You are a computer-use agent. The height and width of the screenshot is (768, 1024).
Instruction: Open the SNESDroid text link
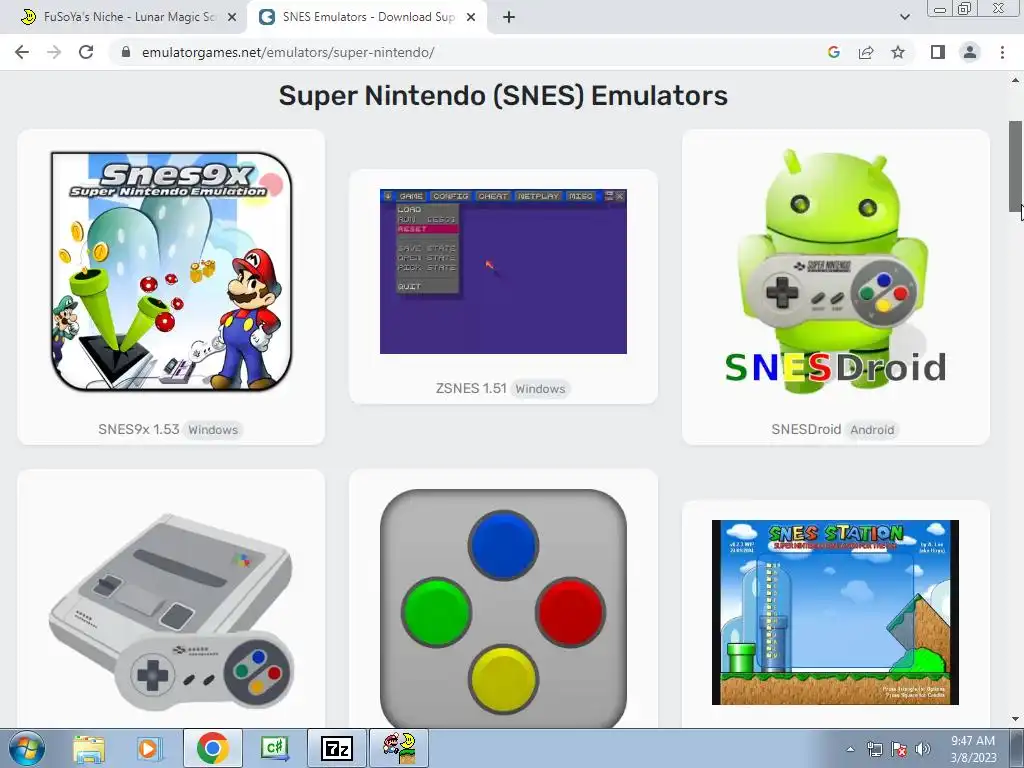806,430
